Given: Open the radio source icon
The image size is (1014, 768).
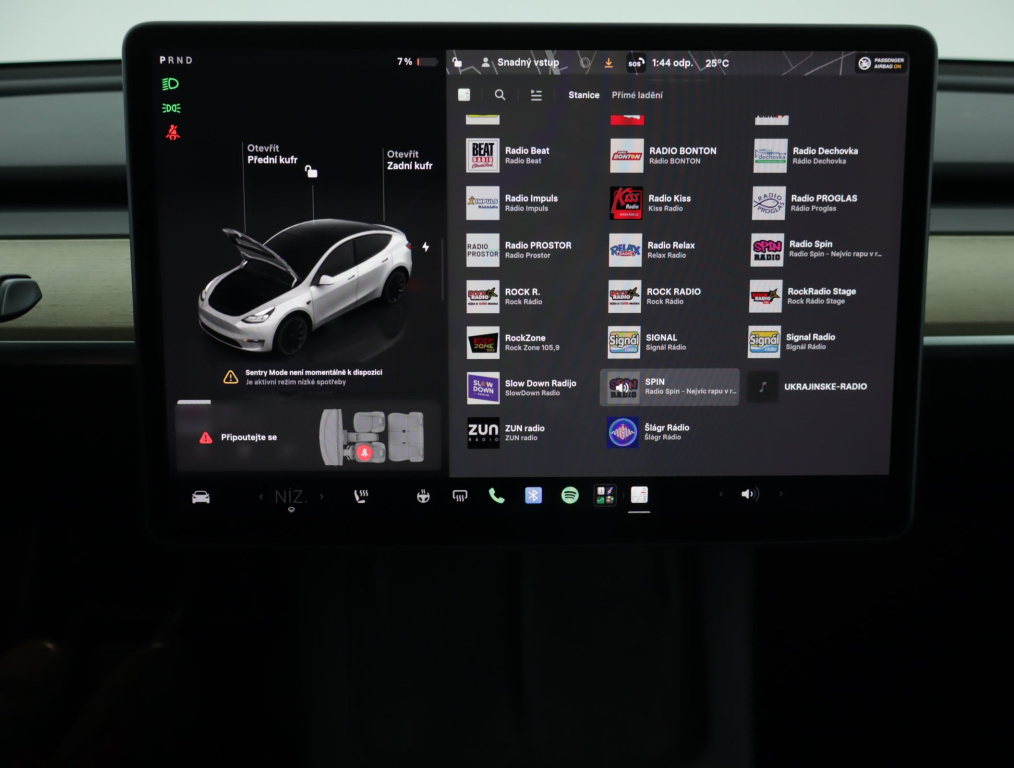Looking at the screenshot, I should [x=464, y=95].
